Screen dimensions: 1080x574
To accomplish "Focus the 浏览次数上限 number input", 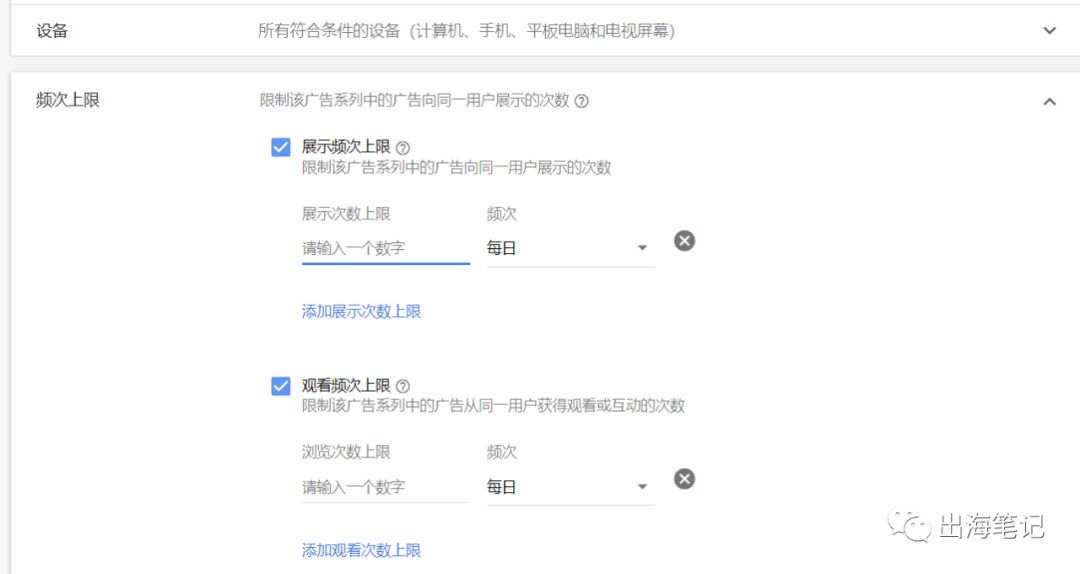I will (386, 487).
